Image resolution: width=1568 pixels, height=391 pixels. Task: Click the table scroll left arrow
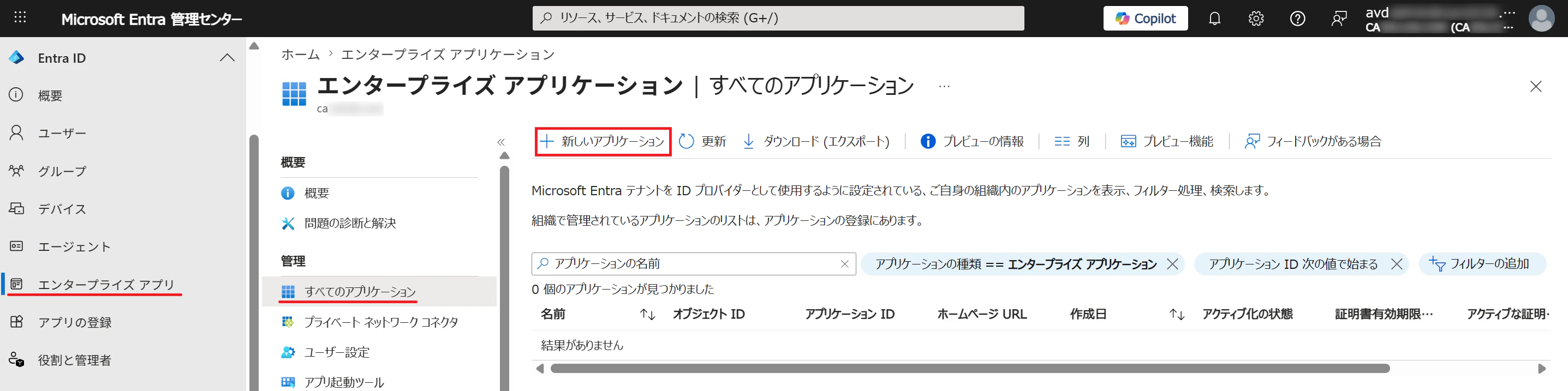(x=540, y=368)
